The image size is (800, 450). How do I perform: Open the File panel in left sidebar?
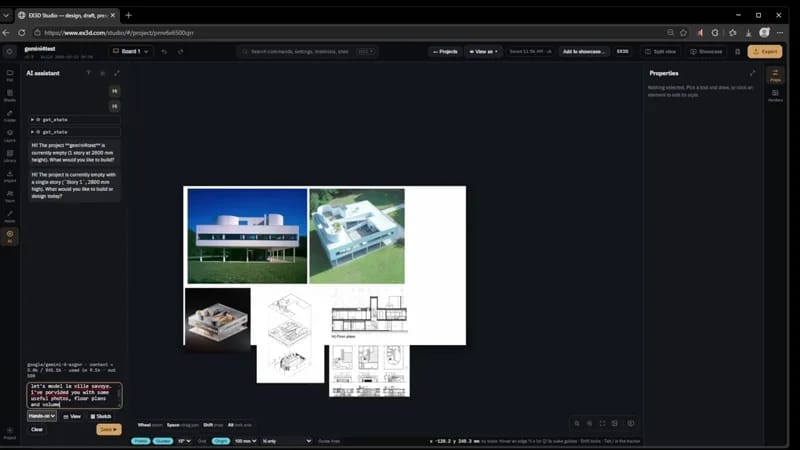click(x=10, y=76)
